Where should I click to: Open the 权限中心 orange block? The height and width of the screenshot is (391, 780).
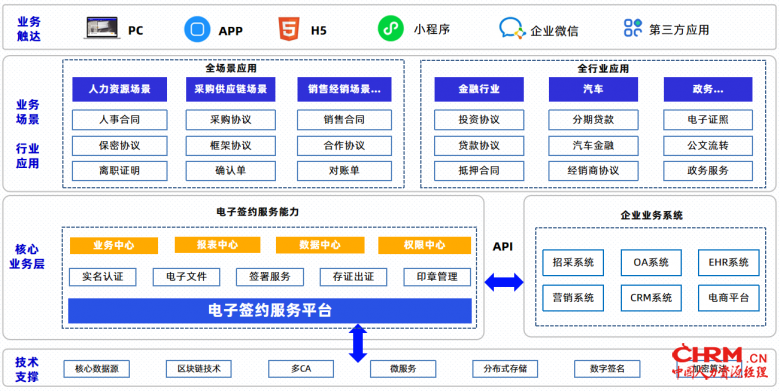tap(424, 245)
